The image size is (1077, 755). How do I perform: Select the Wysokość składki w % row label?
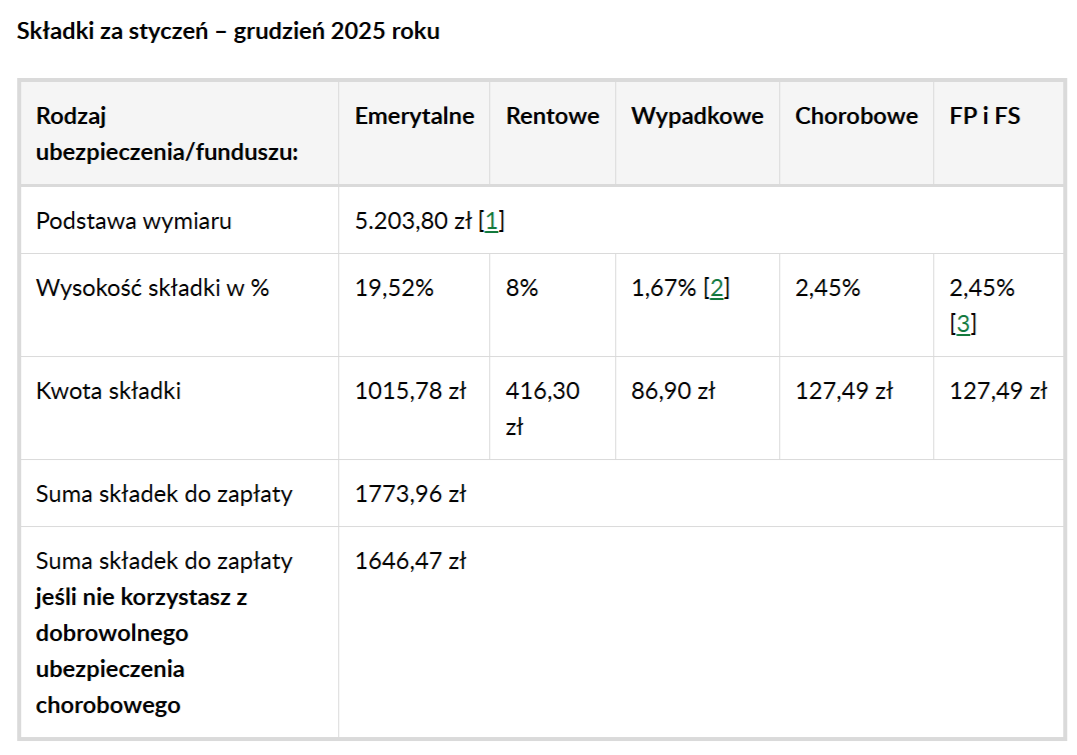coord(152,289)
